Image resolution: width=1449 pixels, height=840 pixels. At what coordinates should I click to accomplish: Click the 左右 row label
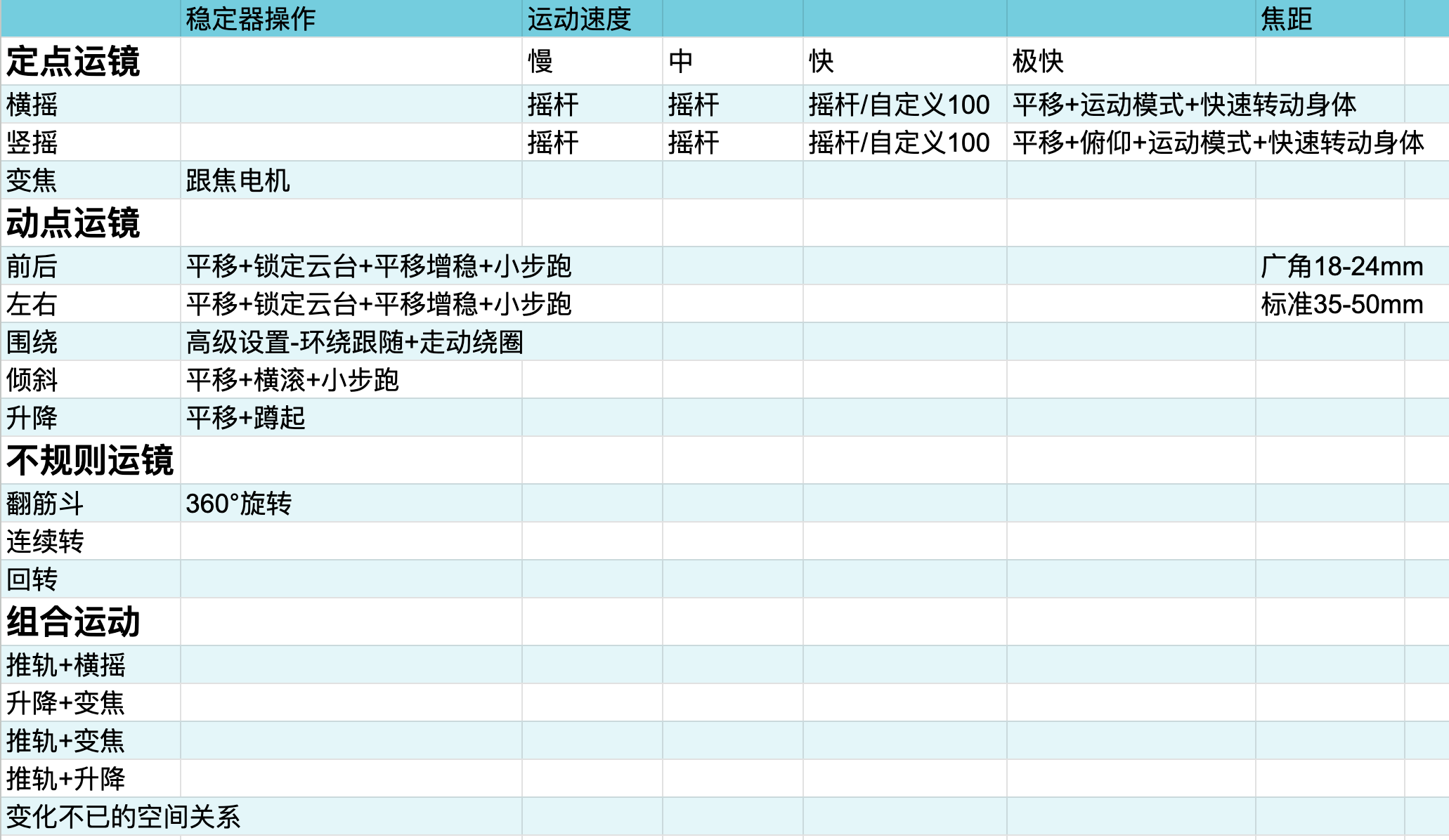(x=91, y=304)
